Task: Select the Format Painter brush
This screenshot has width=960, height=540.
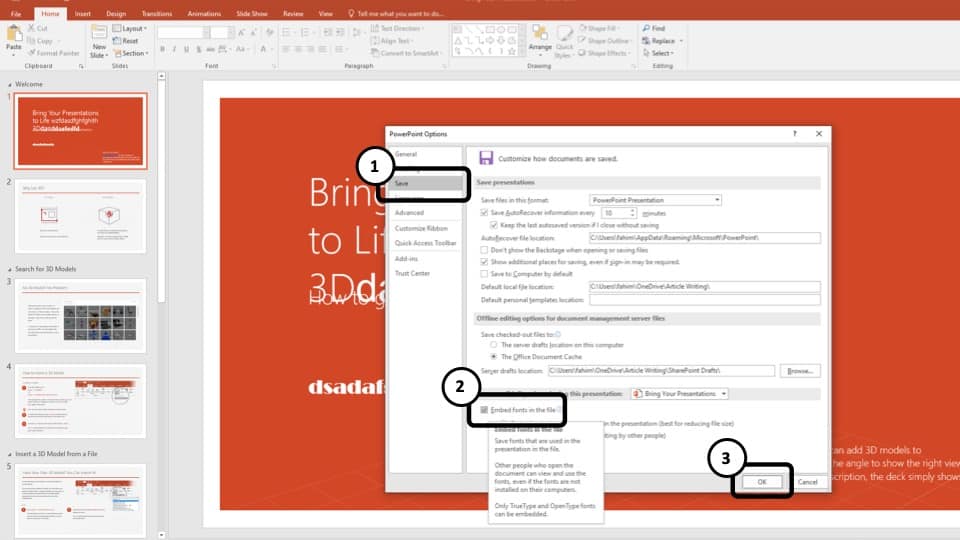Action: (x=31, y=53)
